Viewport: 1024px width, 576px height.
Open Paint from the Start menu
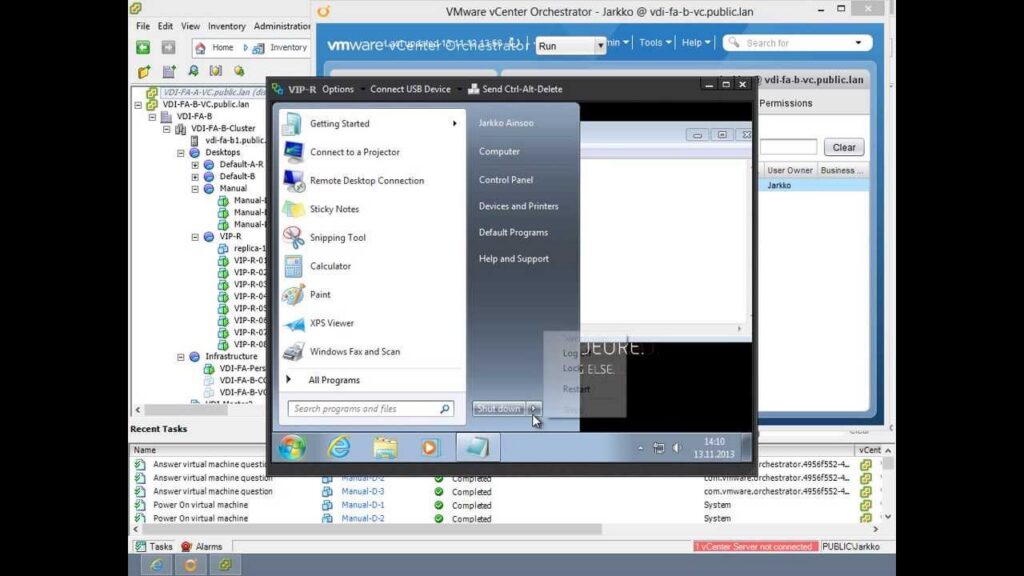(x=320, y=295)
